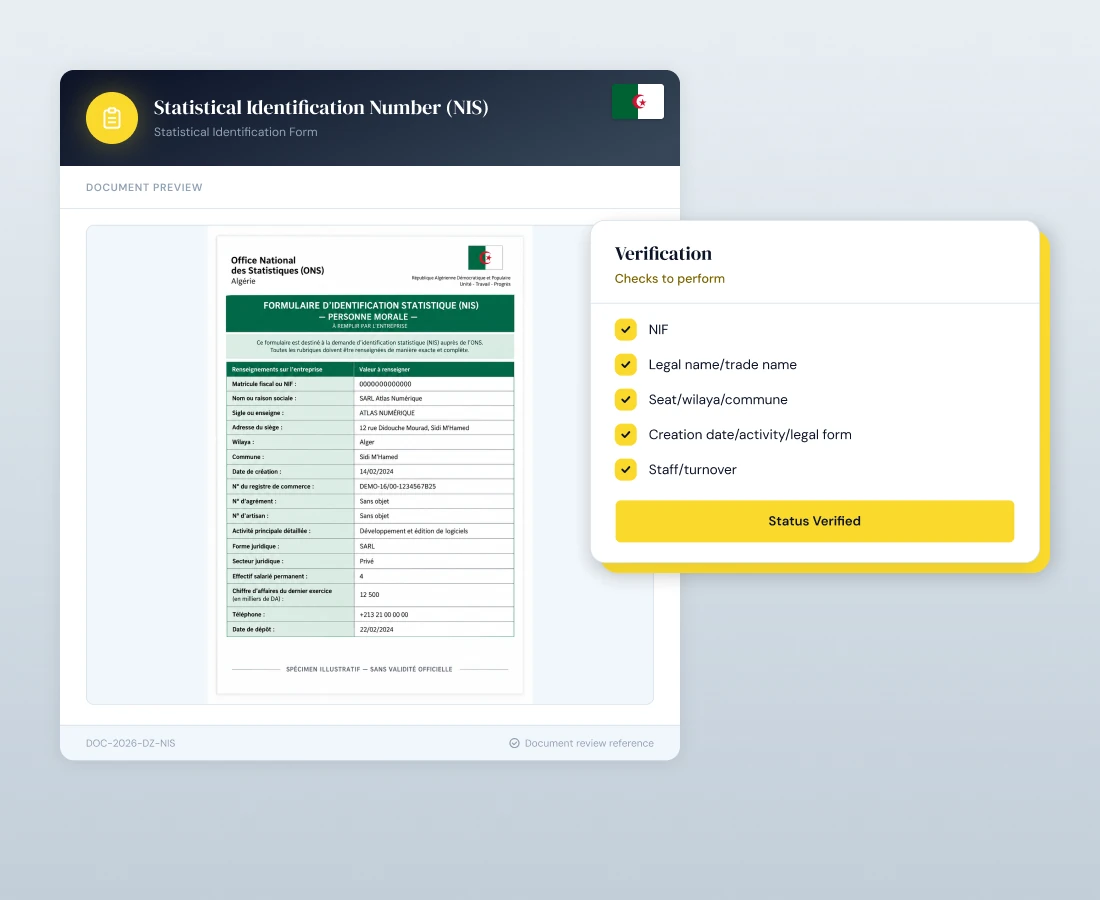The width and height of the screenshot is (1100, 900).
Task: Click the phone number +213 21 00 00 00
Action: point(383,614)
